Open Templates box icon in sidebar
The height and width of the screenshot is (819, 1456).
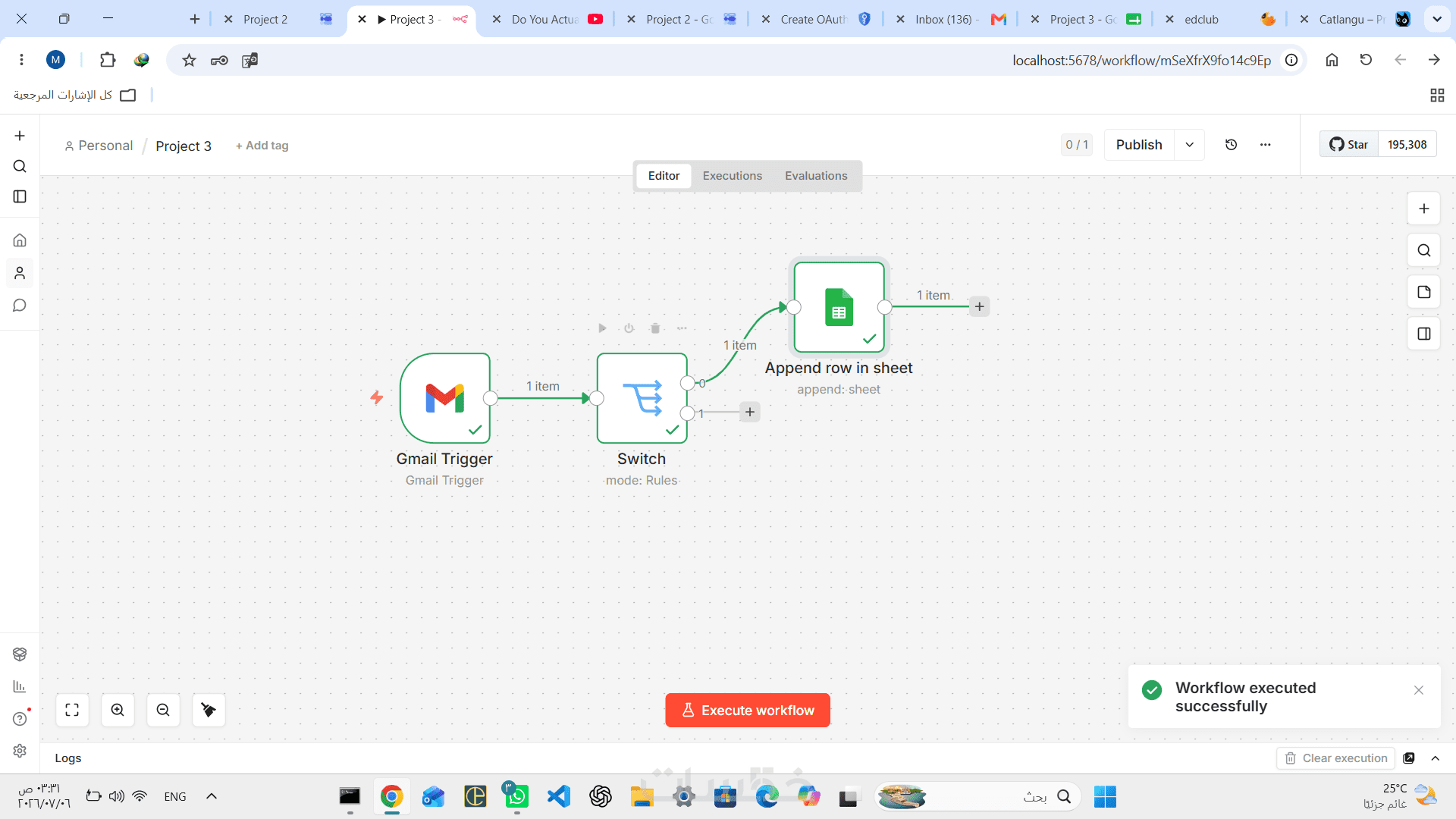20,654
